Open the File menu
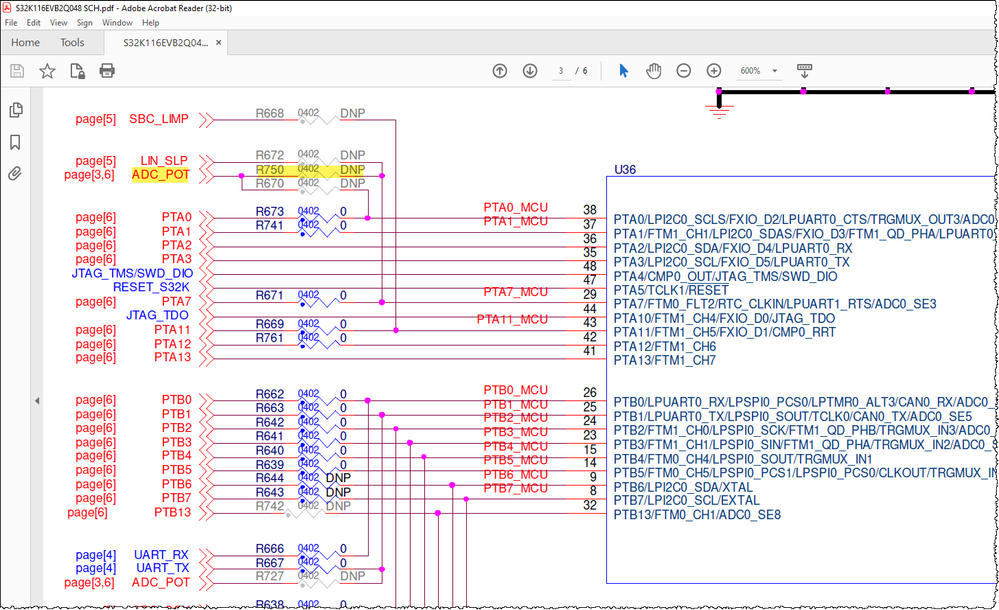This screenshot has height=610, width=999. coord(10,22)
